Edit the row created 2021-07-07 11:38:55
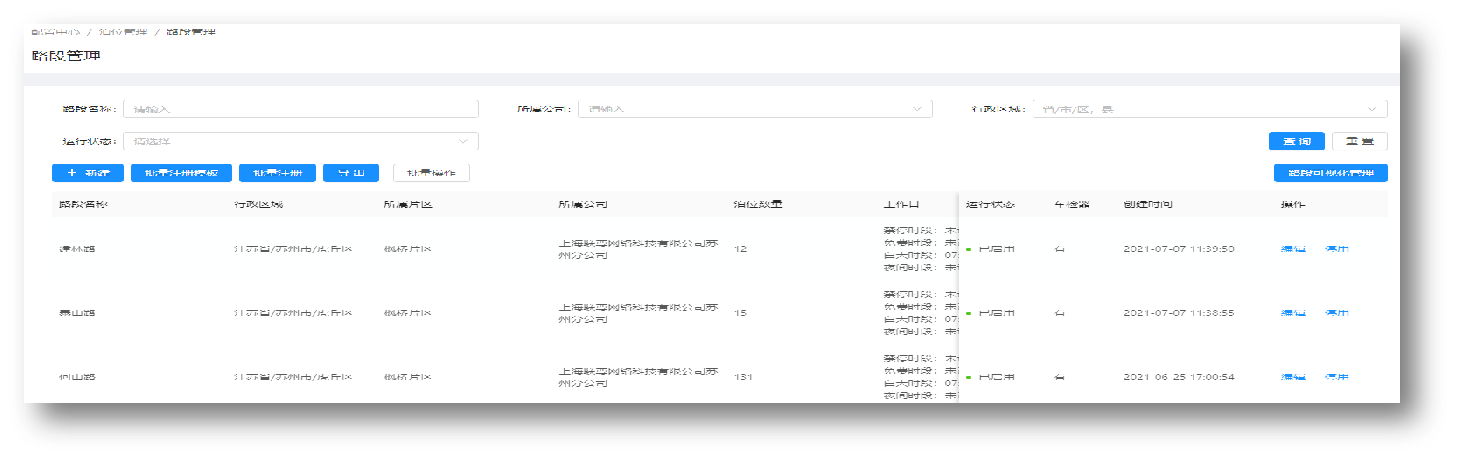The image size is (1457, 460). 1293,313
